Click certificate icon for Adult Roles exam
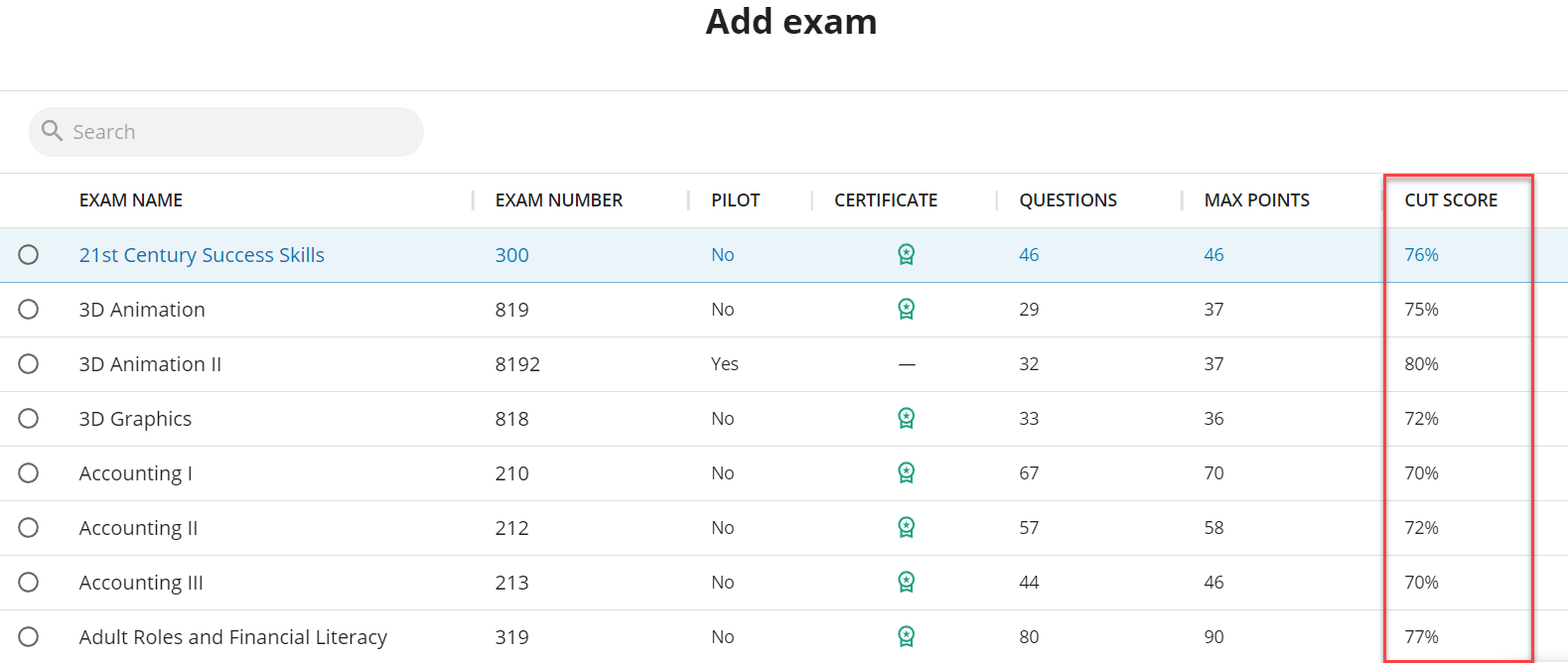Screen dimensions: 1568x663 (906, 636)
